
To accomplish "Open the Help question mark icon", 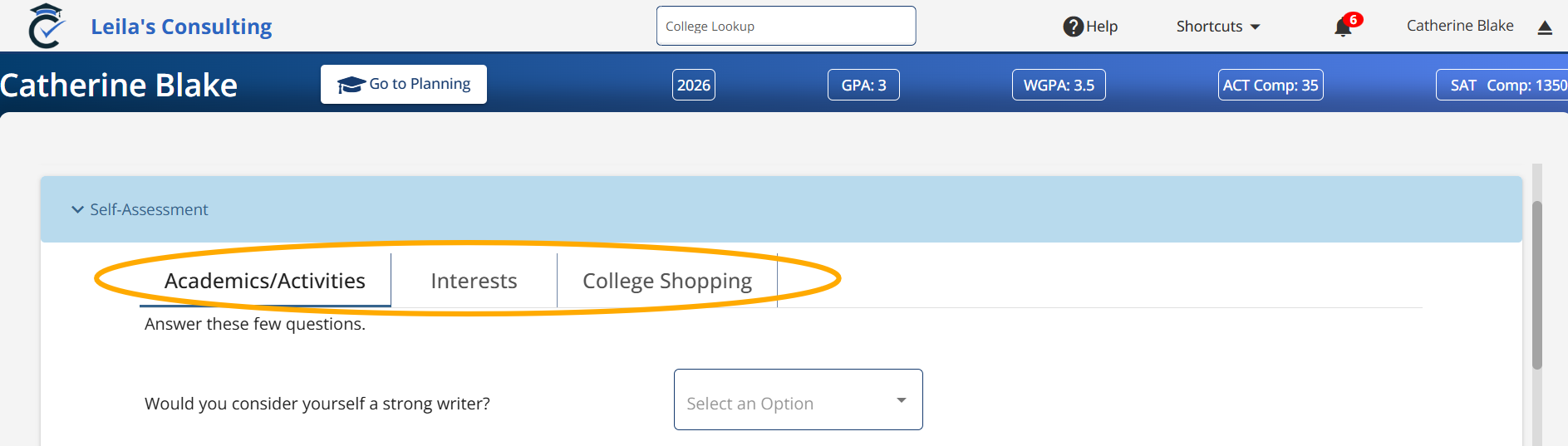I will [1073, 27].
